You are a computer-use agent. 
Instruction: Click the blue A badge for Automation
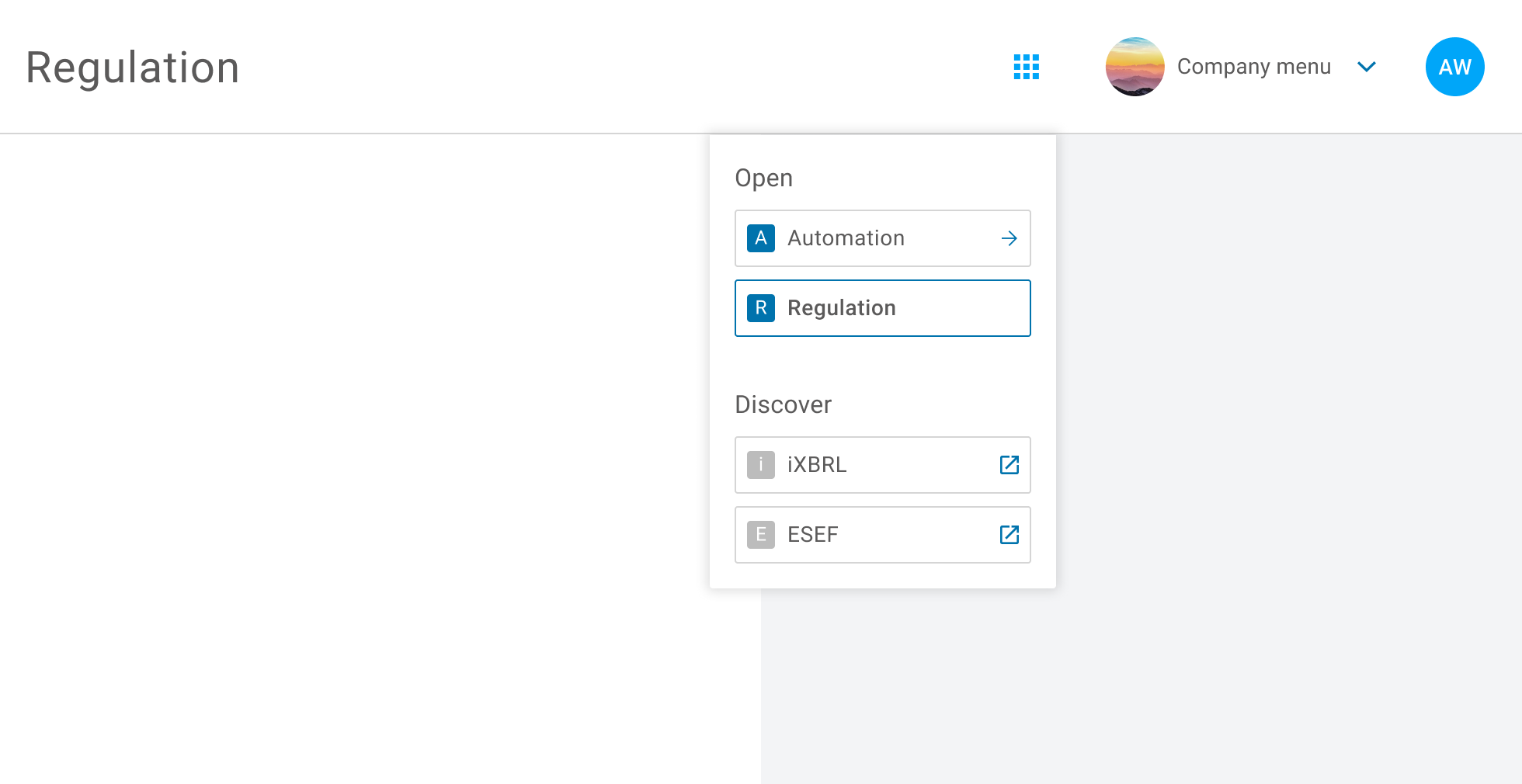760,238
